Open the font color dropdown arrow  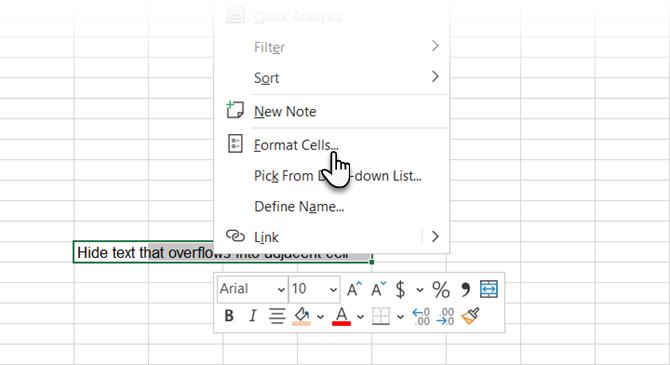click(360, 317)
